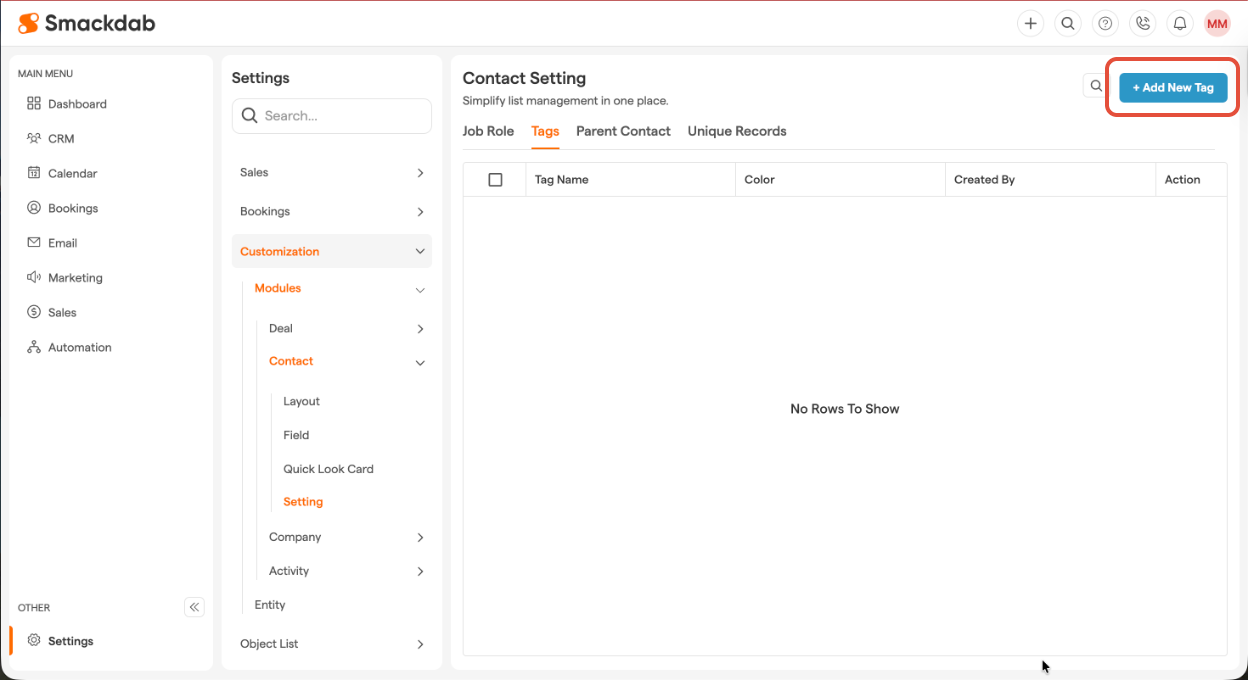The width and height of the screenshot is (1248, 680).
Task: Click the Add New Tag button
Action: tap(1173, 88)
